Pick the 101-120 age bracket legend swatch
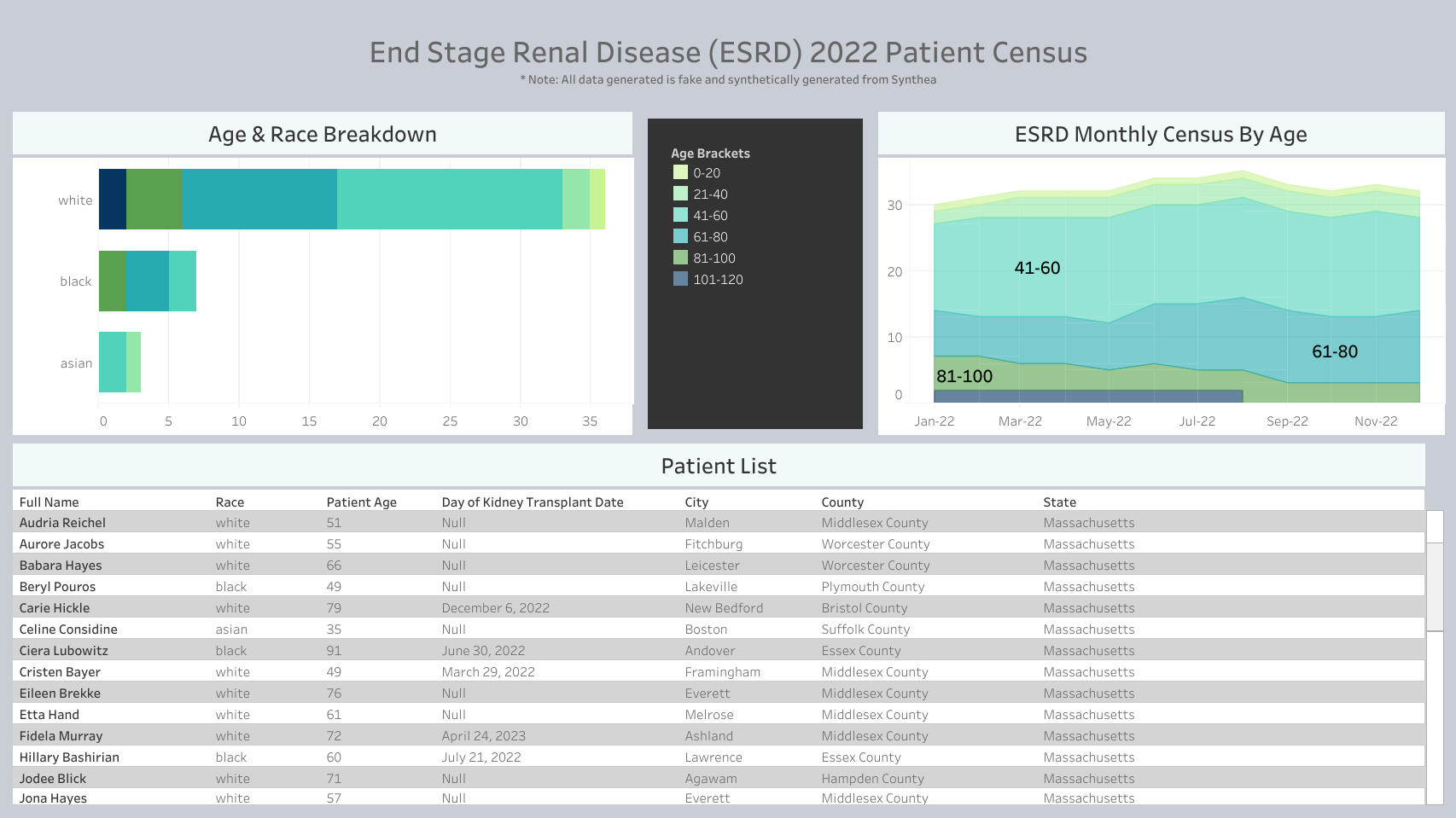Image resolution: width=1456 pixels, height=818 pixels. [680, 279]
